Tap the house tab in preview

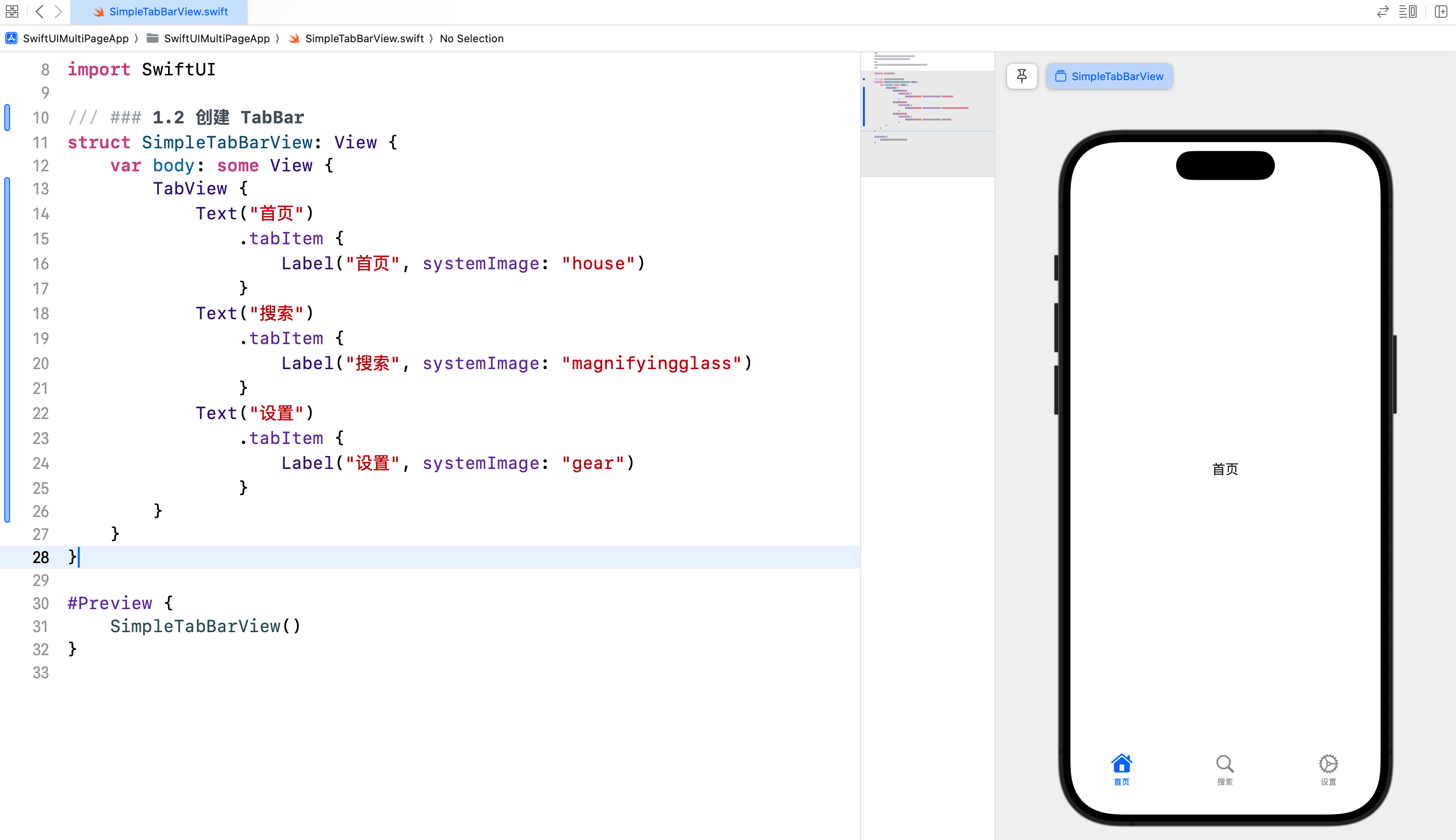[1121, 769]
